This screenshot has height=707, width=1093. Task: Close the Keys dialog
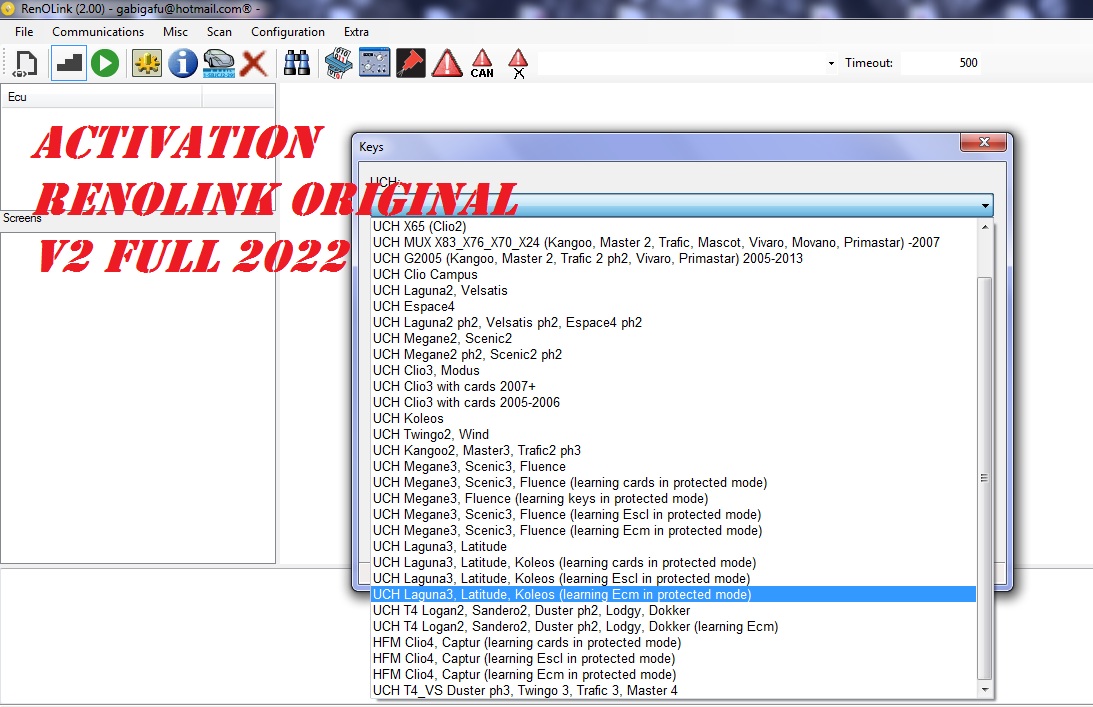pyautogui.click(x=984, y=142)
